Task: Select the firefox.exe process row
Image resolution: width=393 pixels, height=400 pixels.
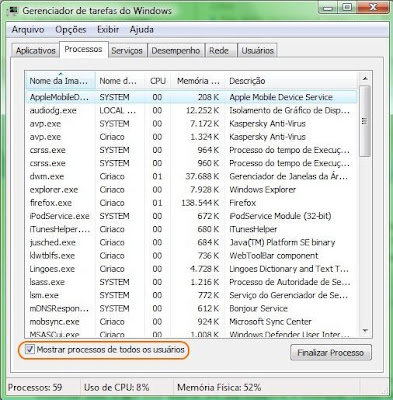Action: coord(191,203)
